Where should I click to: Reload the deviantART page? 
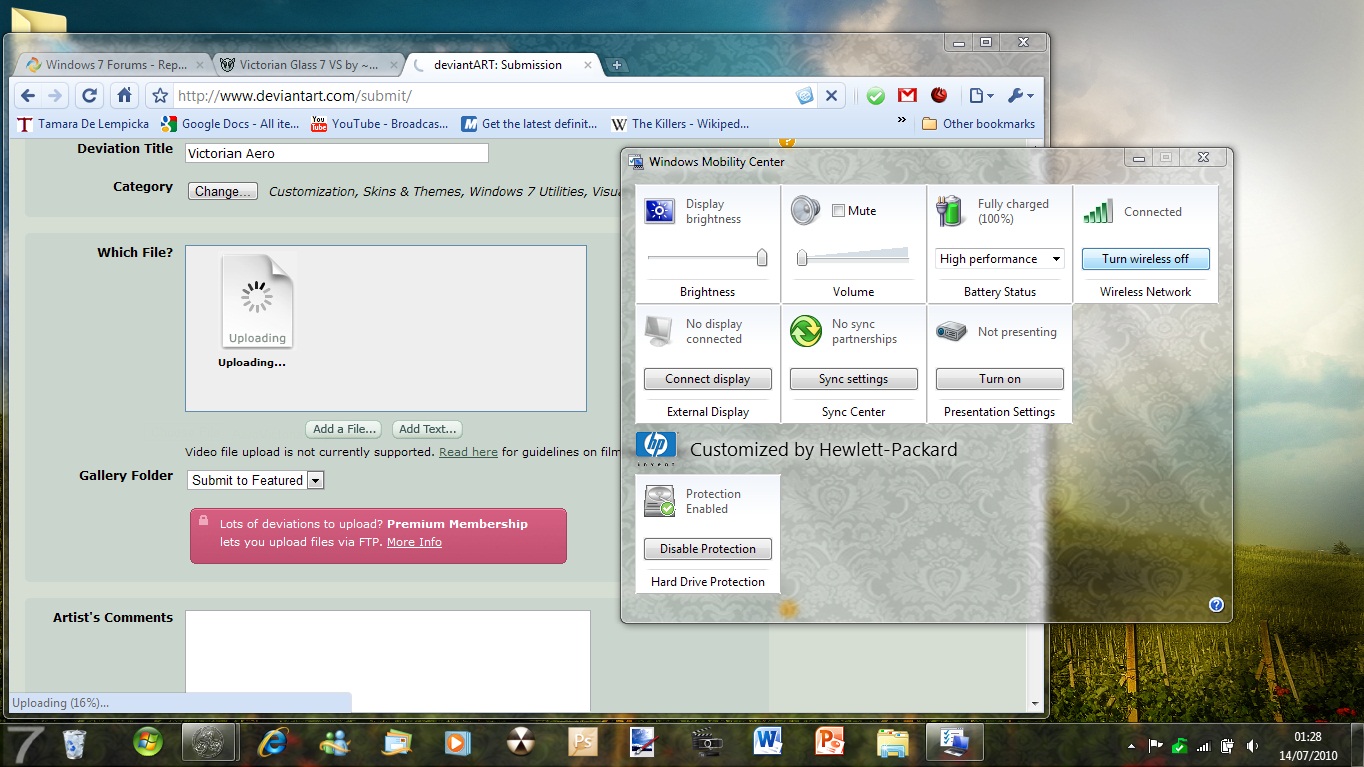89,96
